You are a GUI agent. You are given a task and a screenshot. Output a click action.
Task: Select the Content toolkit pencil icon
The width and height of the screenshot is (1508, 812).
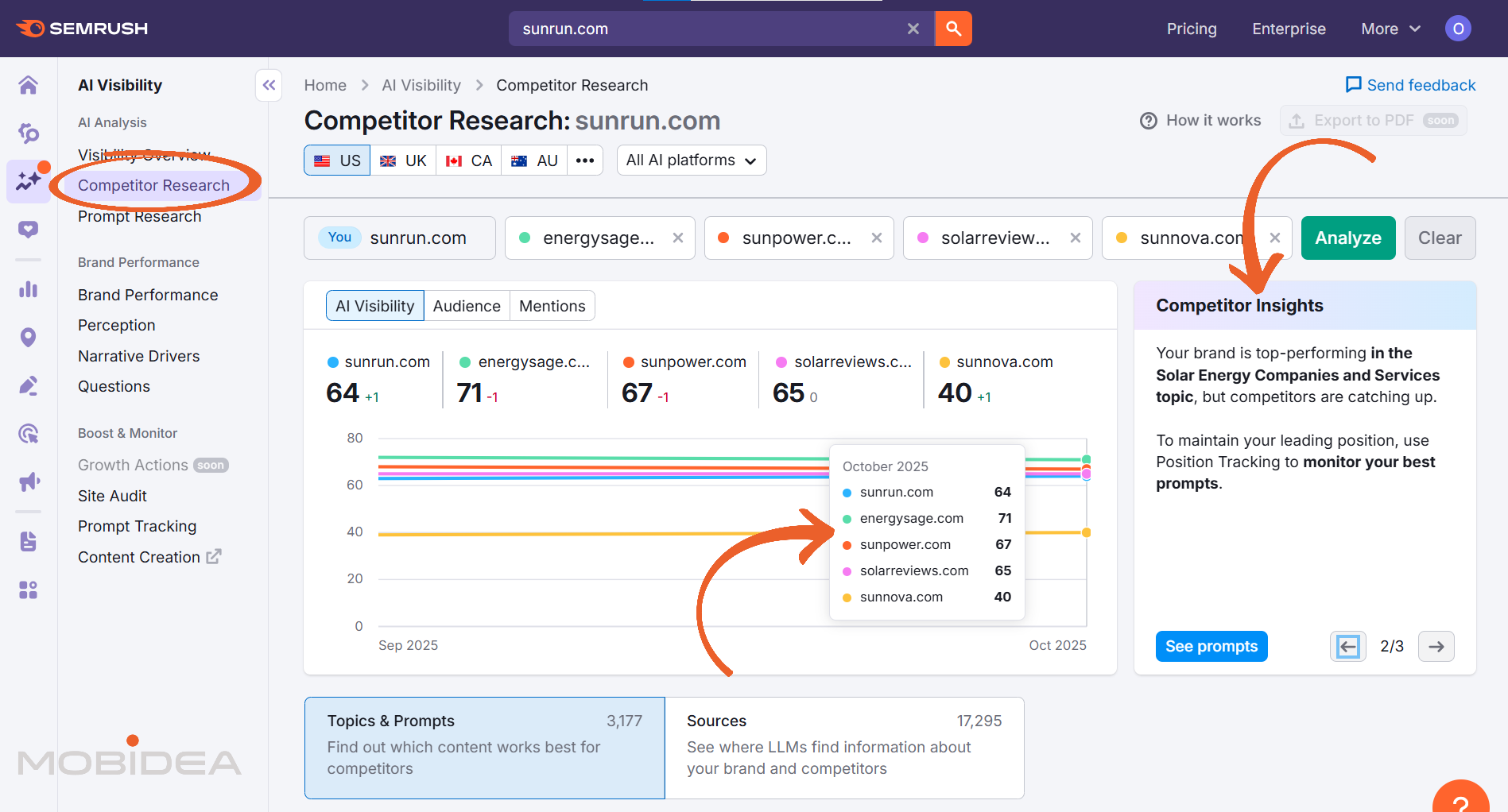tap(29, 385)
